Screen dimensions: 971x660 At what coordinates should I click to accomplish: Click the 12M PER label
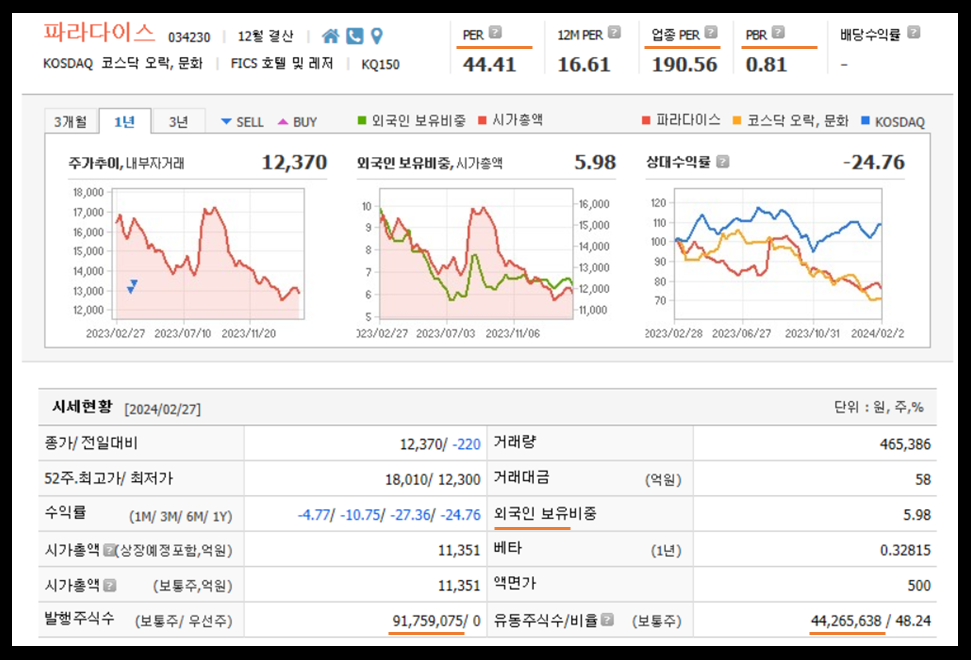pyautogui.click(x=580, y=35)
